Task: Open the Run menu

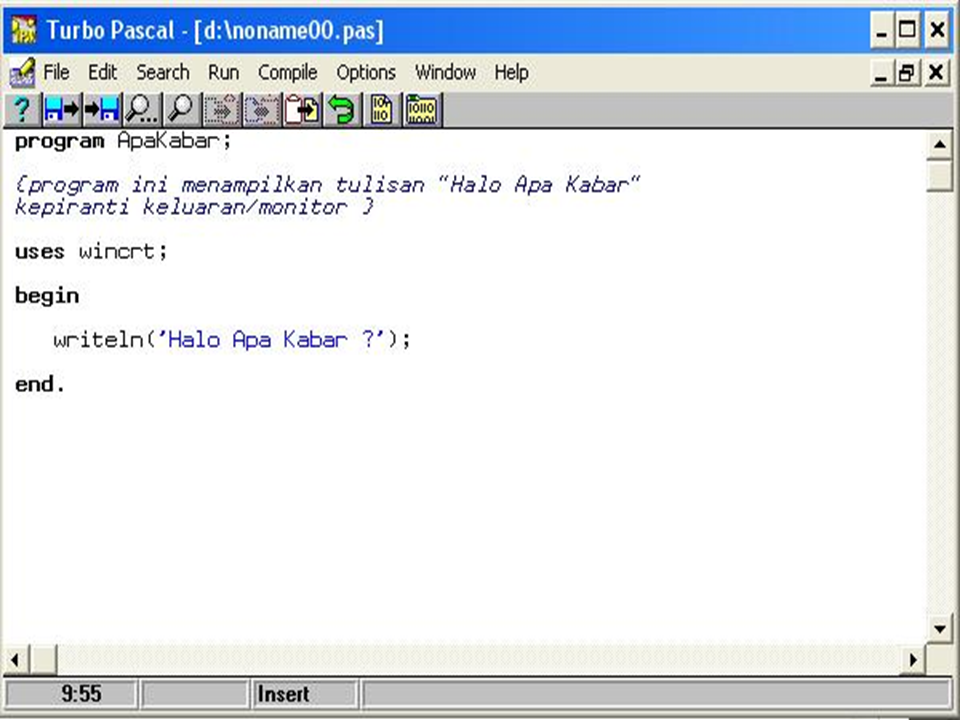Action: 223,72
